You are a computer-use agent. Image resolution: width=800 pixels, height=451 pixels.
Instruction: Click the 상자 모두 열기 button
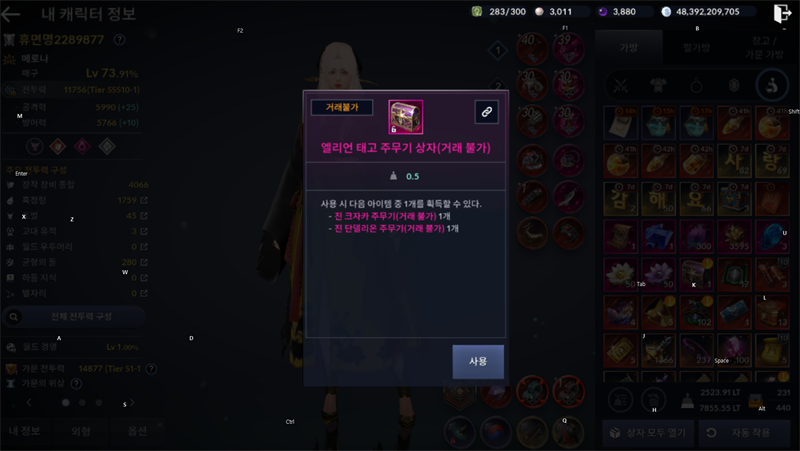coord(648,433)
